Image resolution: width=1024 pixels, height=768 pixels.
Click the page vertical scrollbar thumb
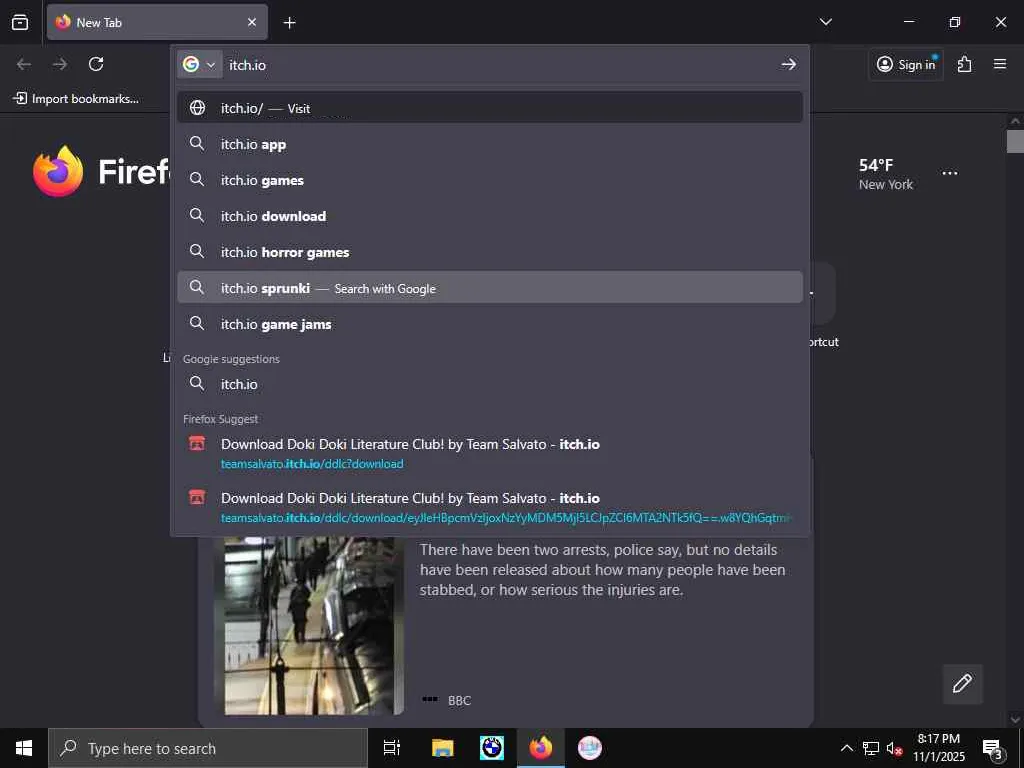(x=1015, y=141)
